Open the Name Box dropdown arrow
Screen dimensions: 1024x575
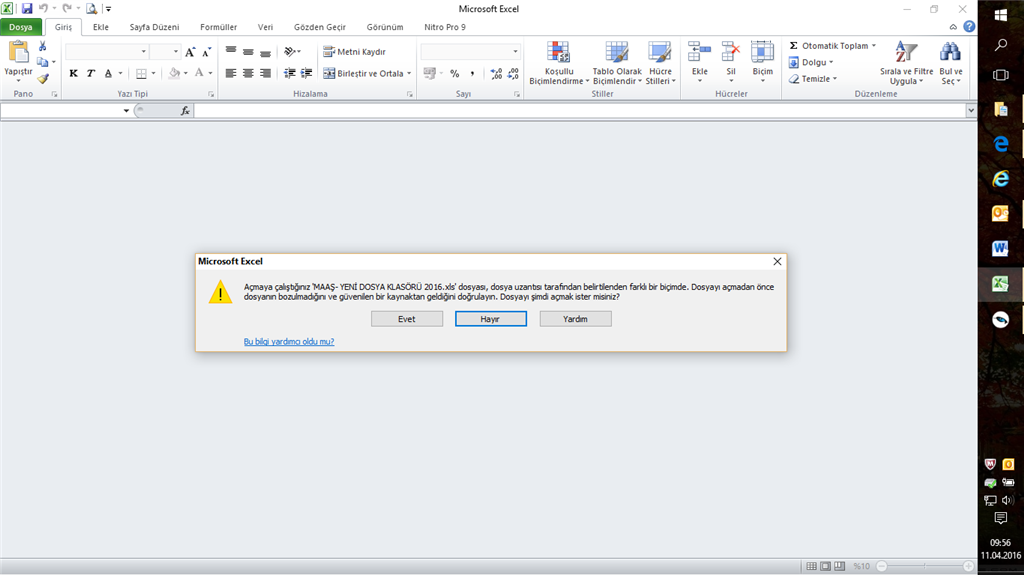click(x=126, y=111)
